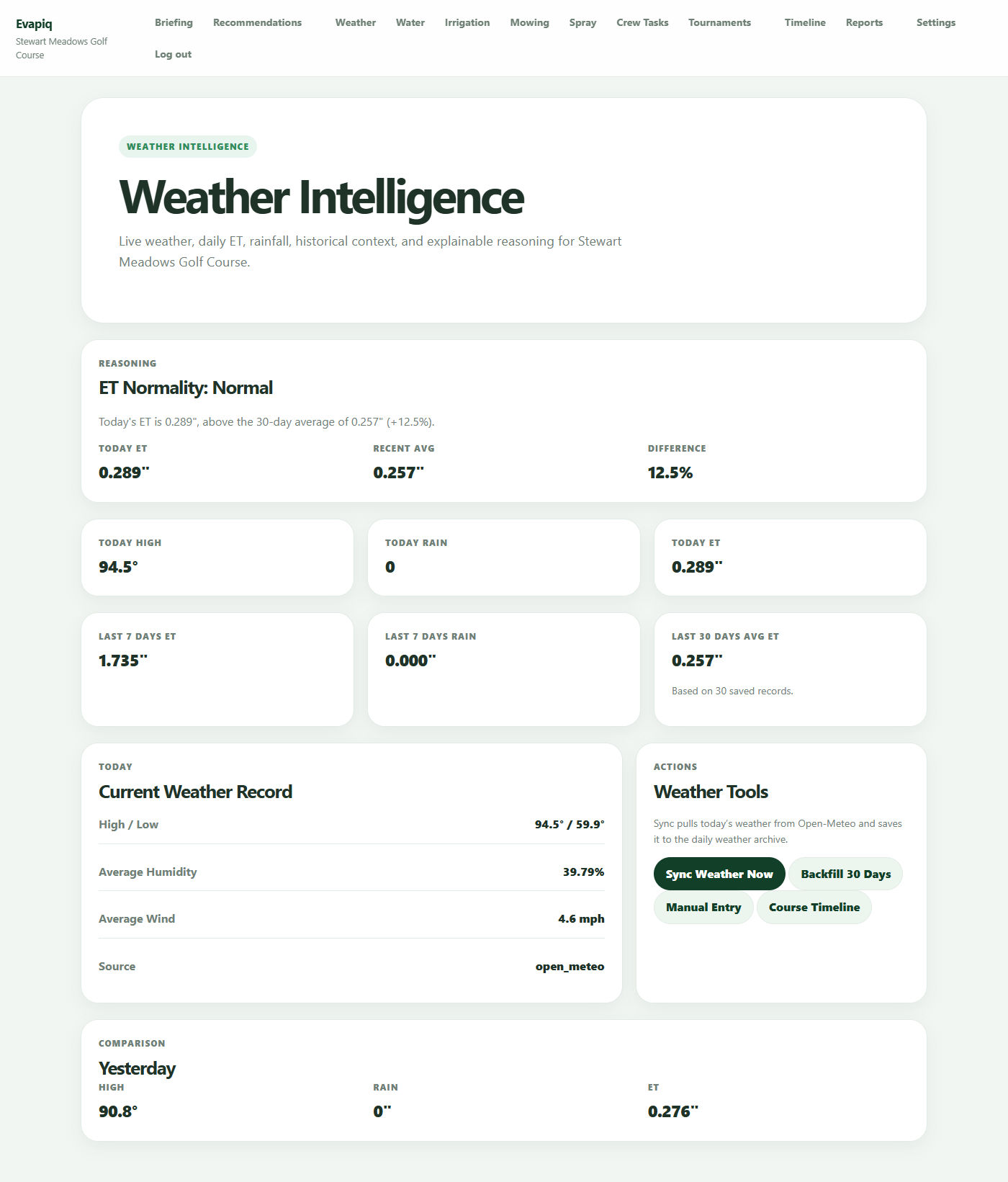Click Backfill 30 Days
The width and height of the screenshot is (1008, 1182).
tap(845, 874)
